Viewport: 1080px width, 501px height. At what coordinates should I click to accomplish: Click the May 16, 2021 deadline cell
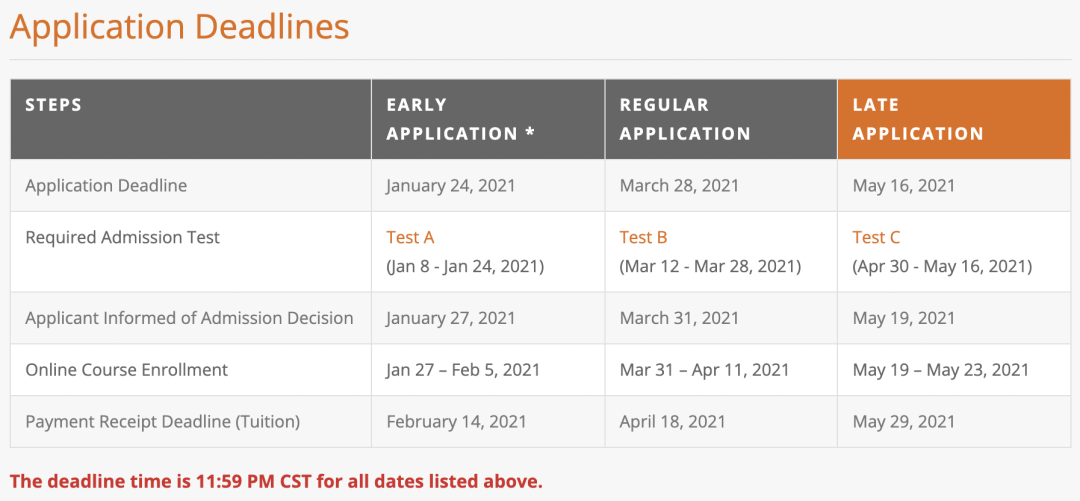(x=954, y=185)
